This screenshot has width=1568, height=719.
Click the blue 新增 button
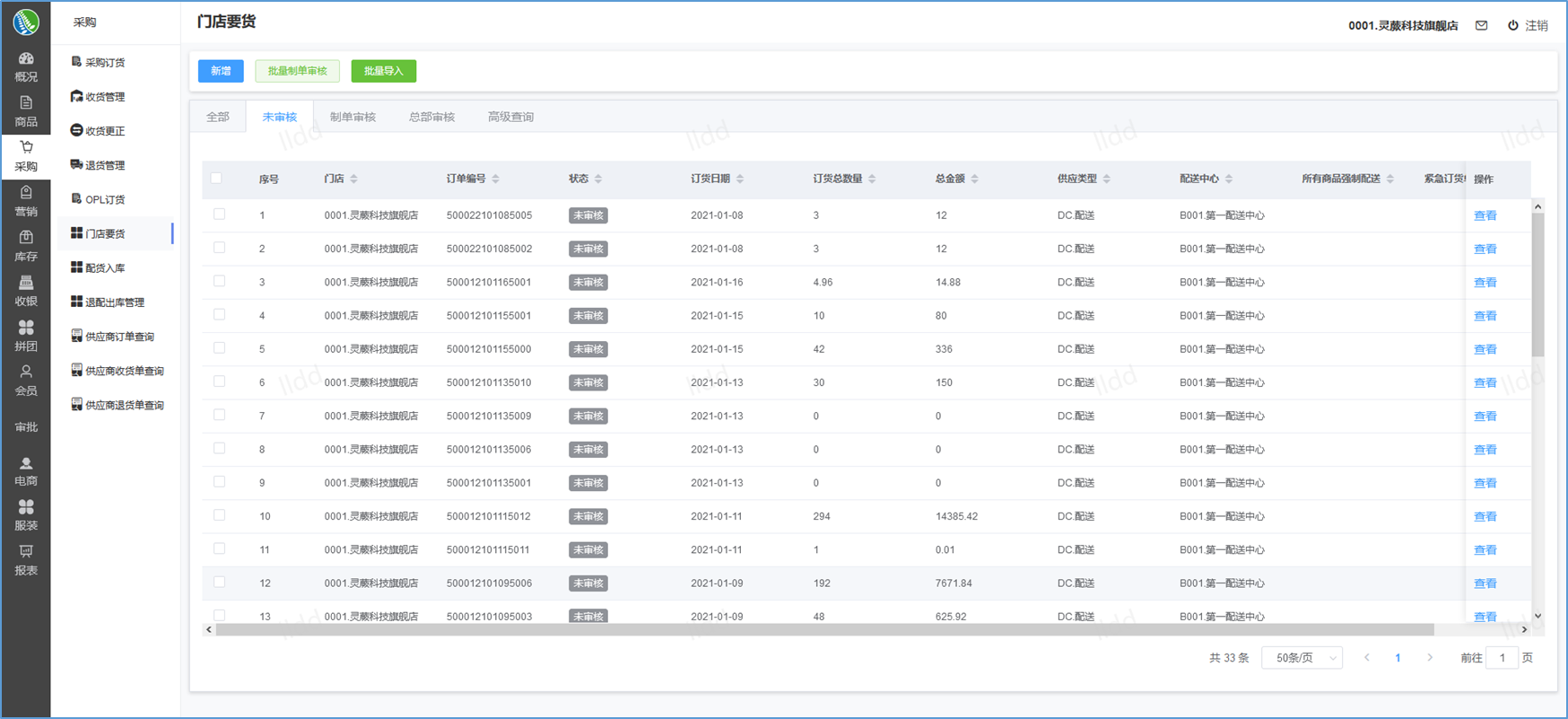221,71
